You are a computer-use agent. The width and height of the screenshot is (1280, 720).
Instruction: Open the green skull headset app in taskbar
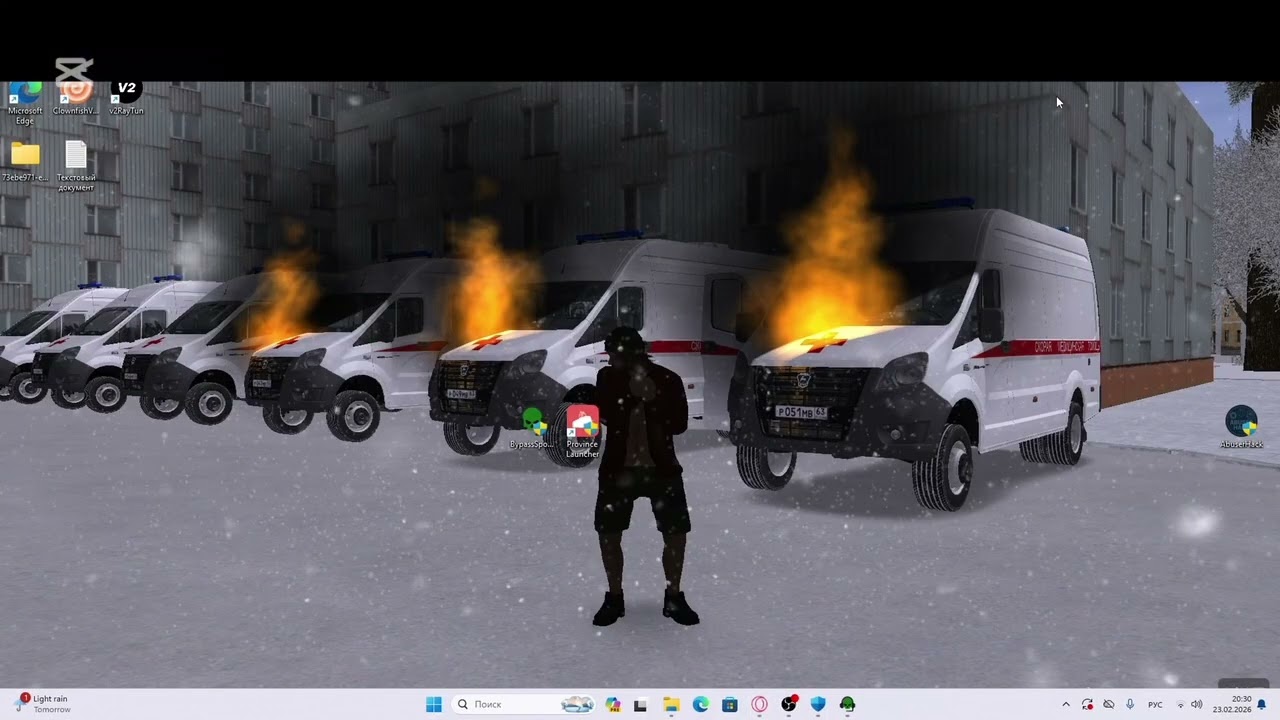pos(848,704)
